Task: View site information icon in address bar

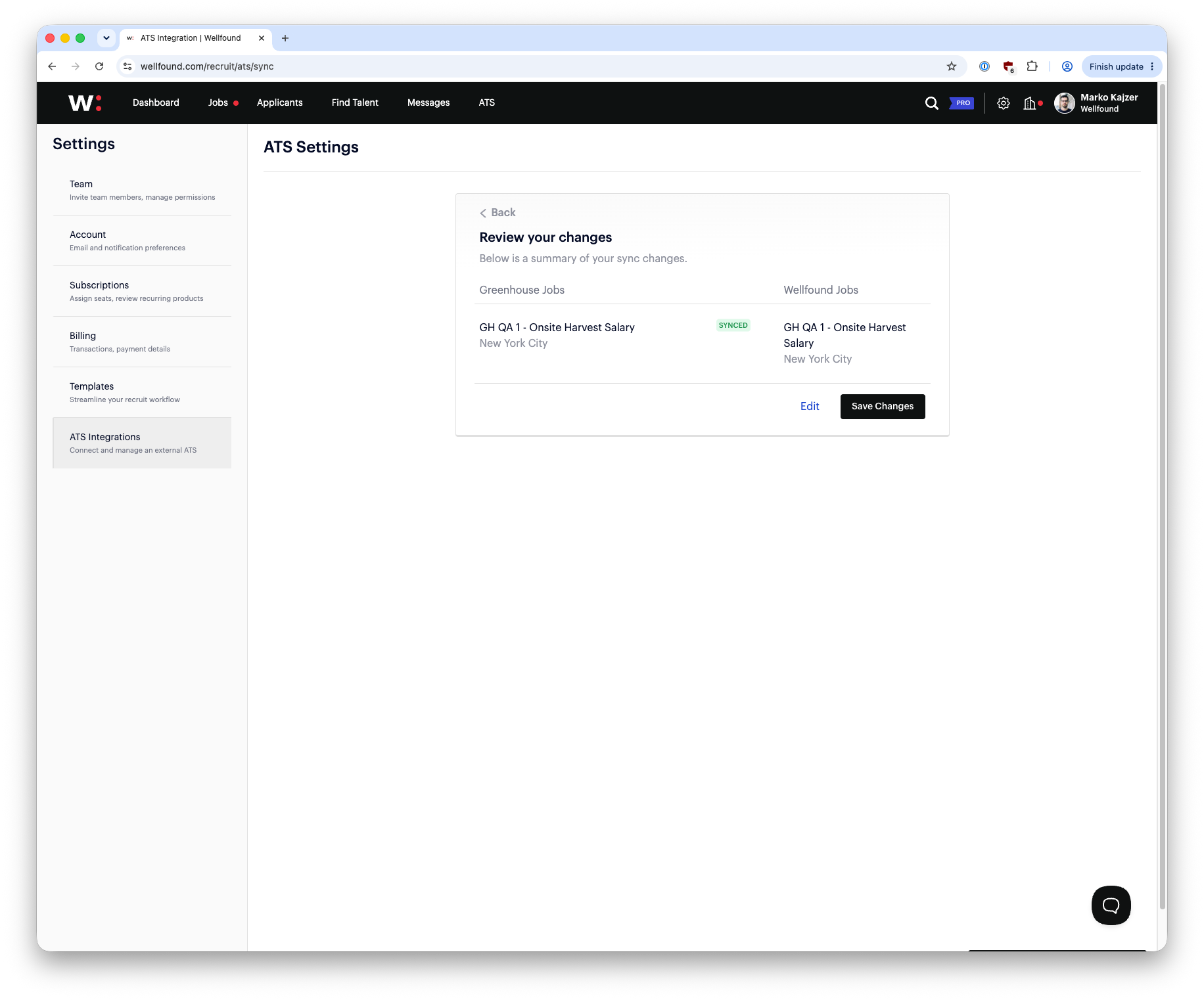Action: pos(128,66)
